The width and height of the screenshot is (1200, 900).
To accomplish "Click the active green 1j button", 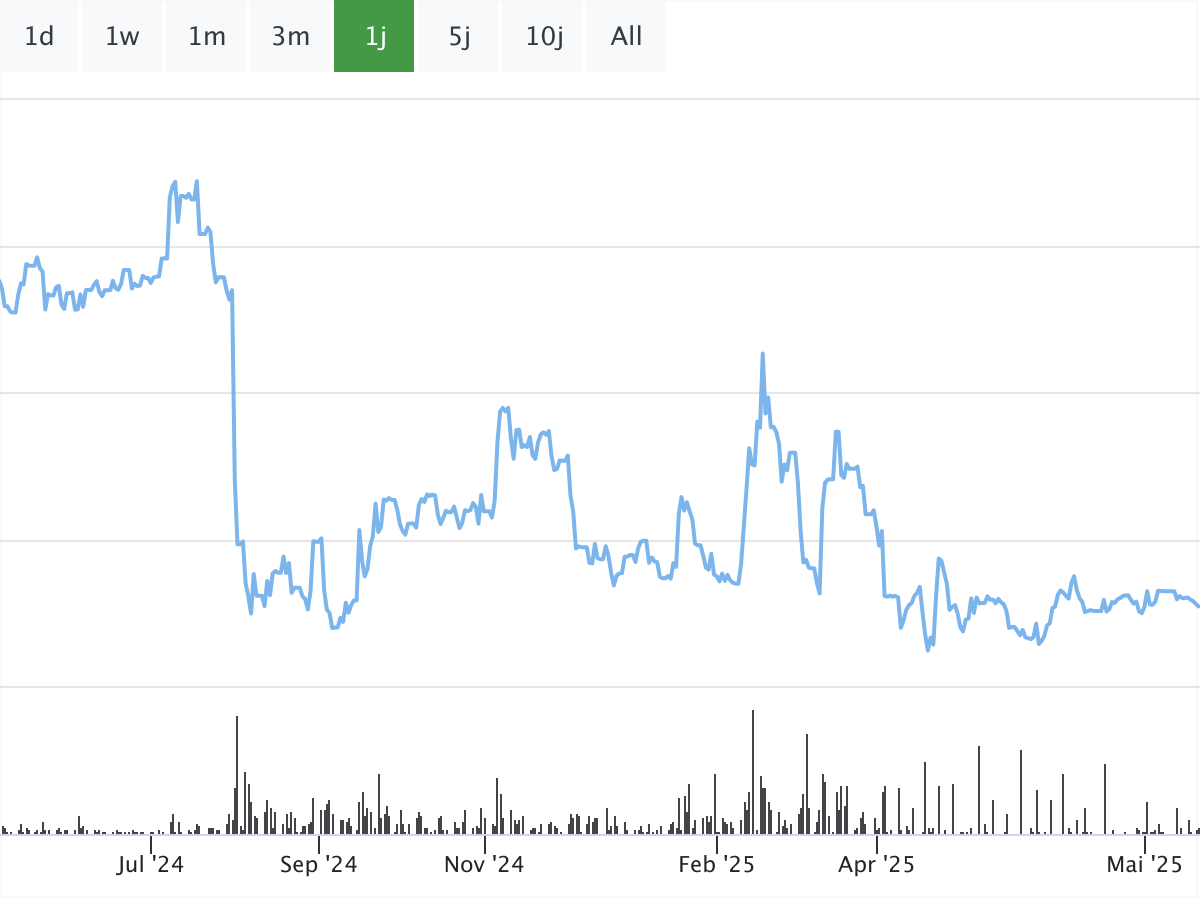I will click(x=374, y=37).
